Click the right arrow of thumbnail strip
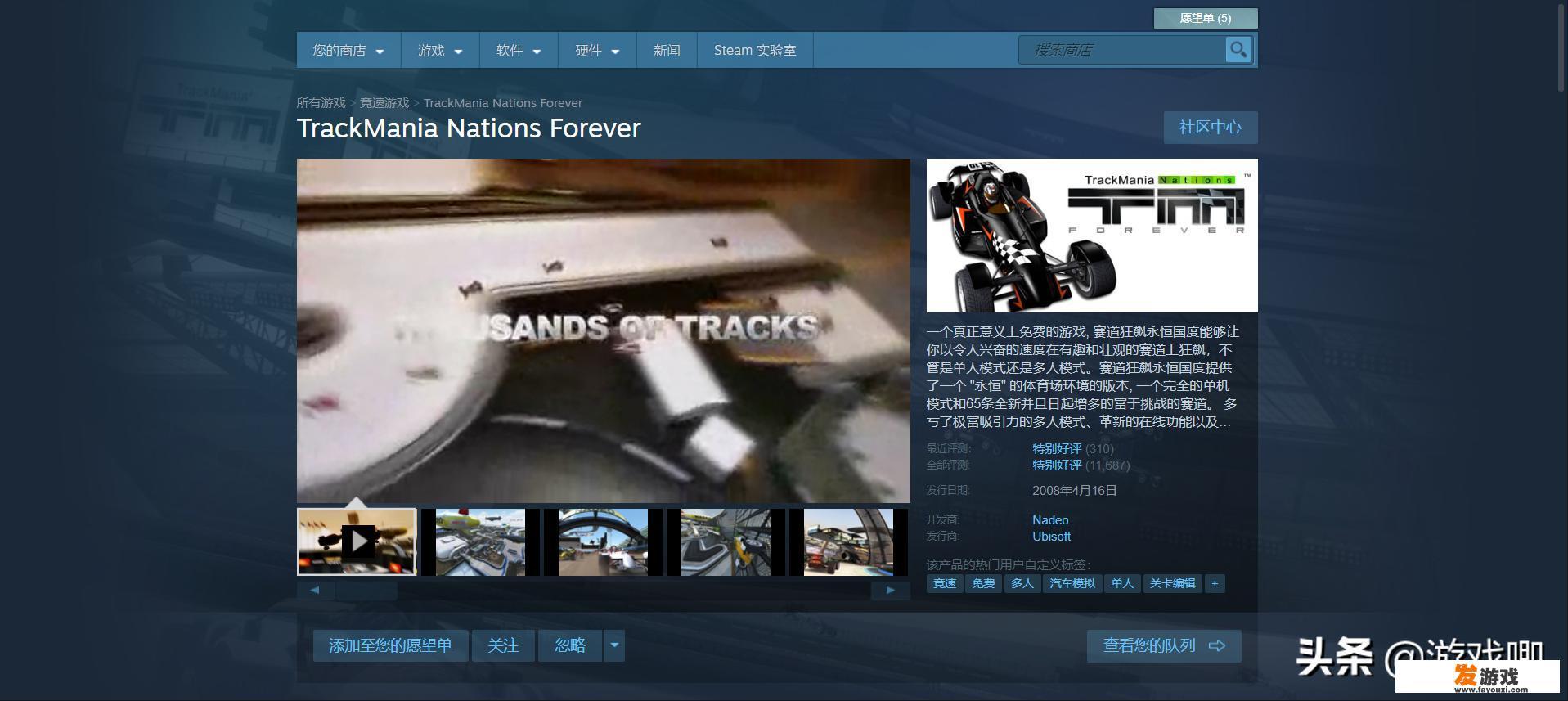 [x=891, y=590]
